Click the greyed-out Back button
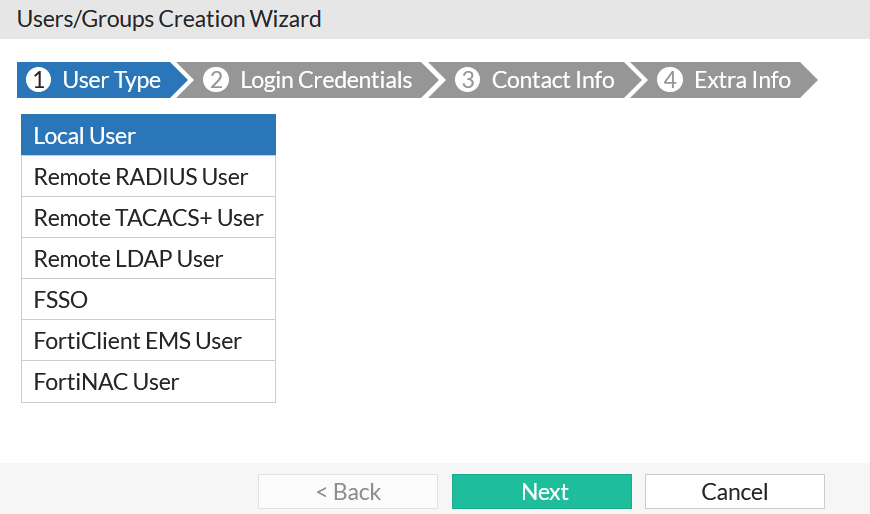Image resolution: width=870 pixels, height=514 pixels. pos(348,492)
